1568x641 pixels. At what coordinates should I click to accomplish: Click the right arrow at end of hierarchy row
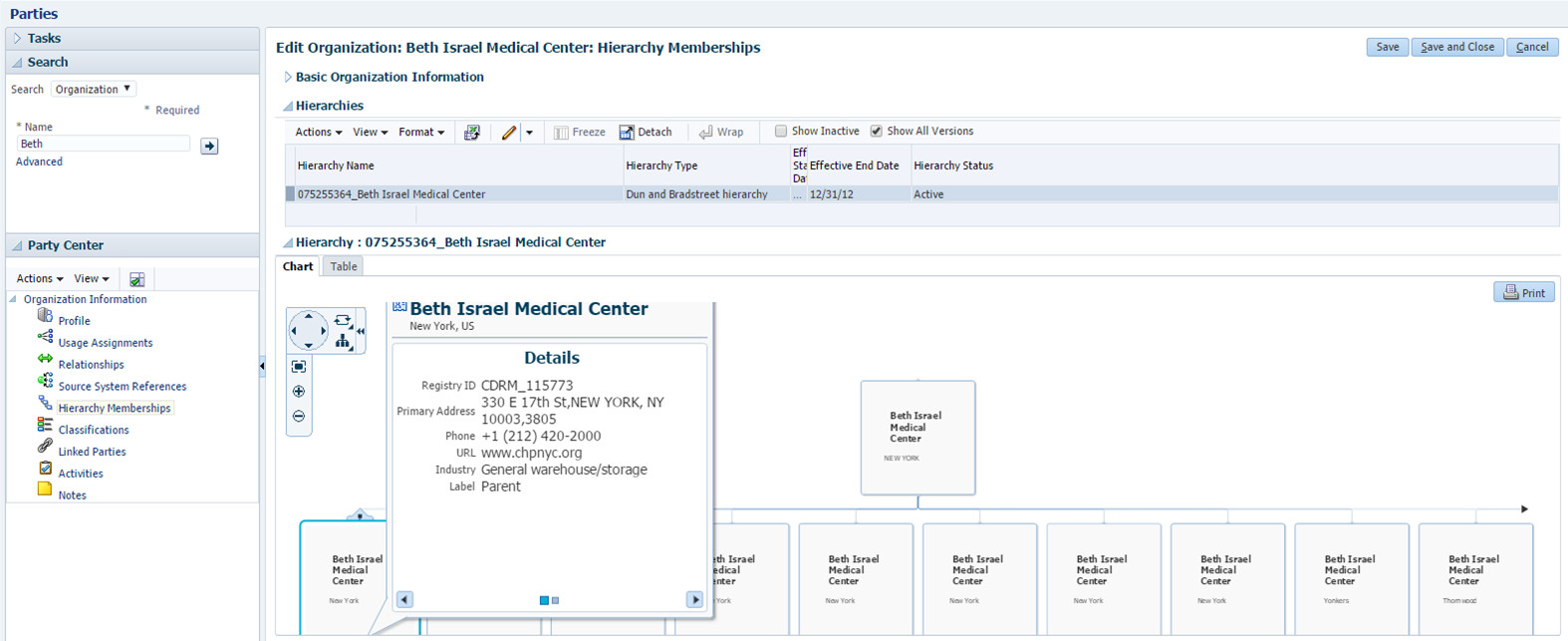(1524, 509)
